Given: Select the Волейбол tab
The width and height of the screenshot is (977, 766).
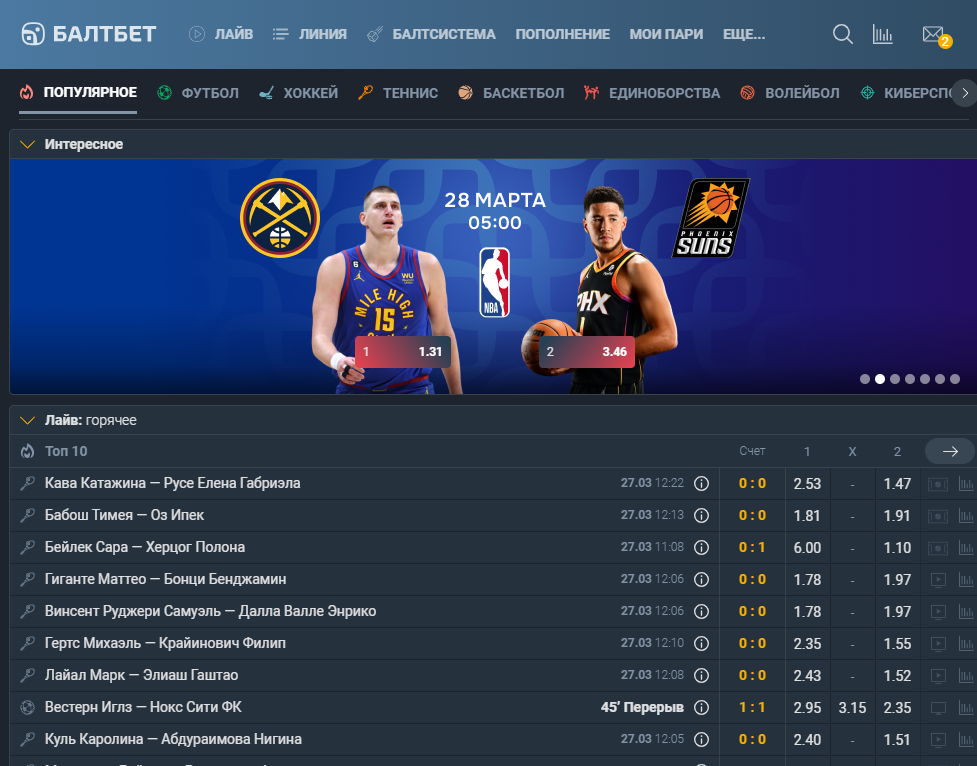Looking at the screenshot, I should pyautogui.click(x=789, y=93).
